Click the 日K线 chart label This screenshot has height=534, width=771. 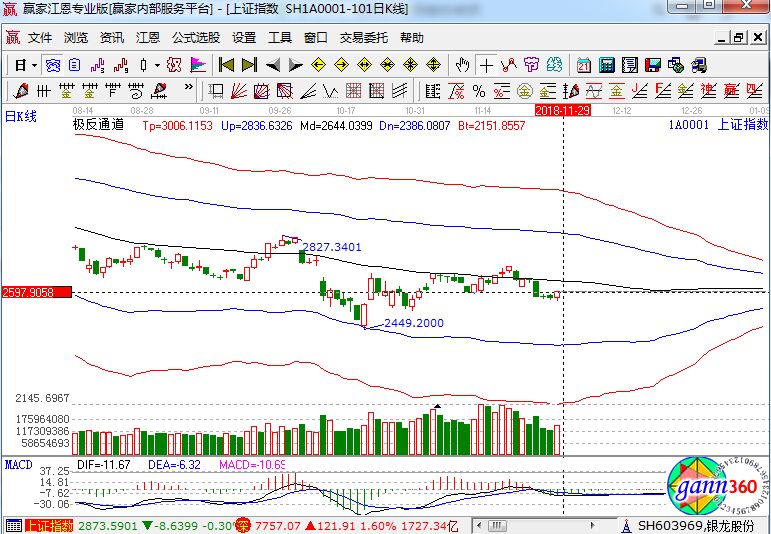[x=22, y=116]
